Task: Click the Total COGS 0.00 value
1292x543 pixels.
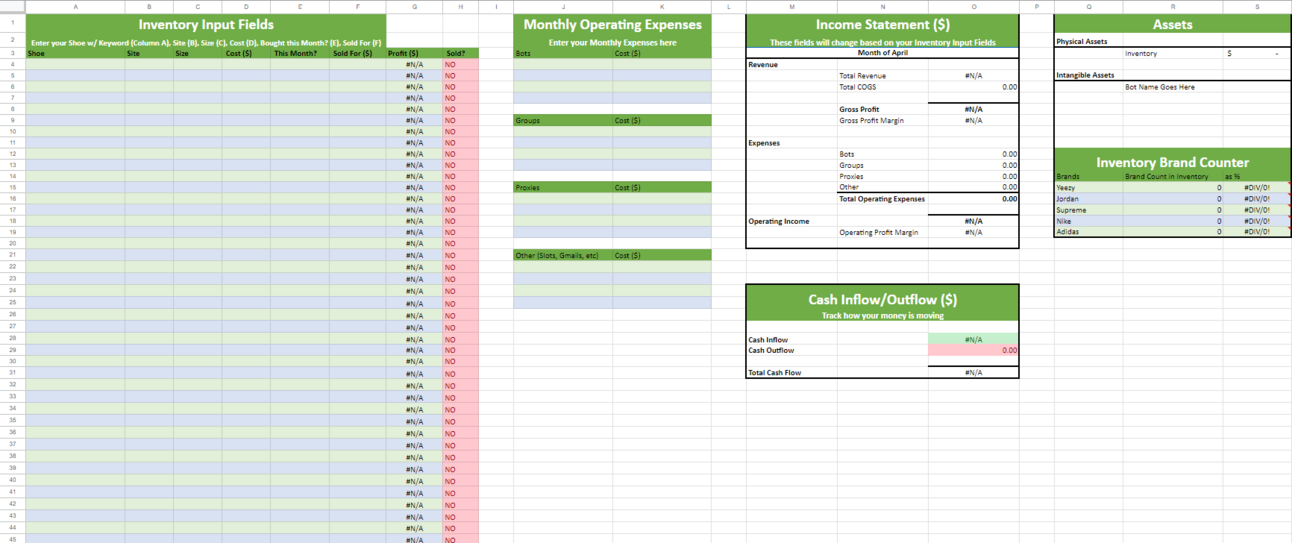Action: (x=973, y=87)
